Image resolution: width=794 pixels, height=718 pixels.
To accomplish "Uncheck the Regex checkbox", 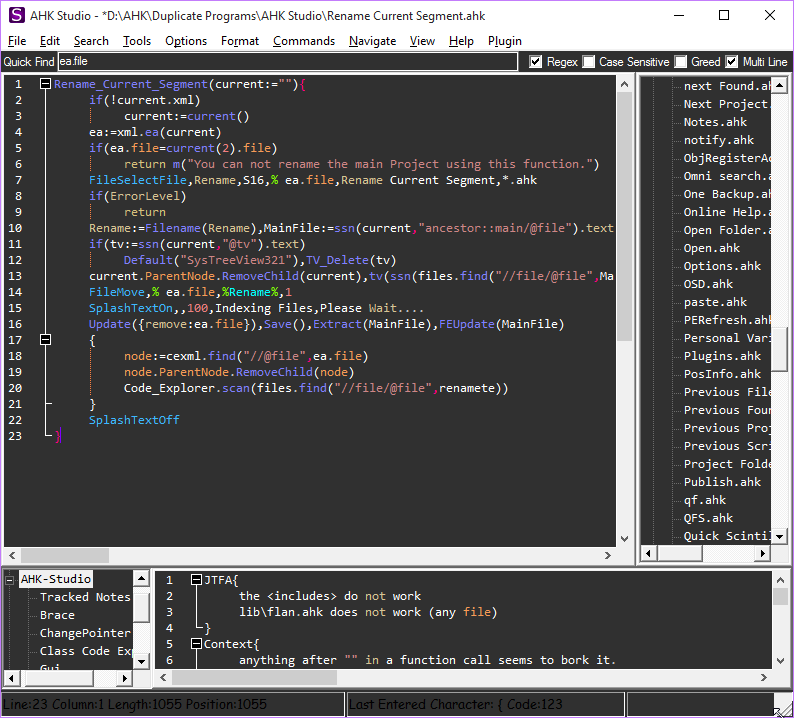I will [536, 62].
